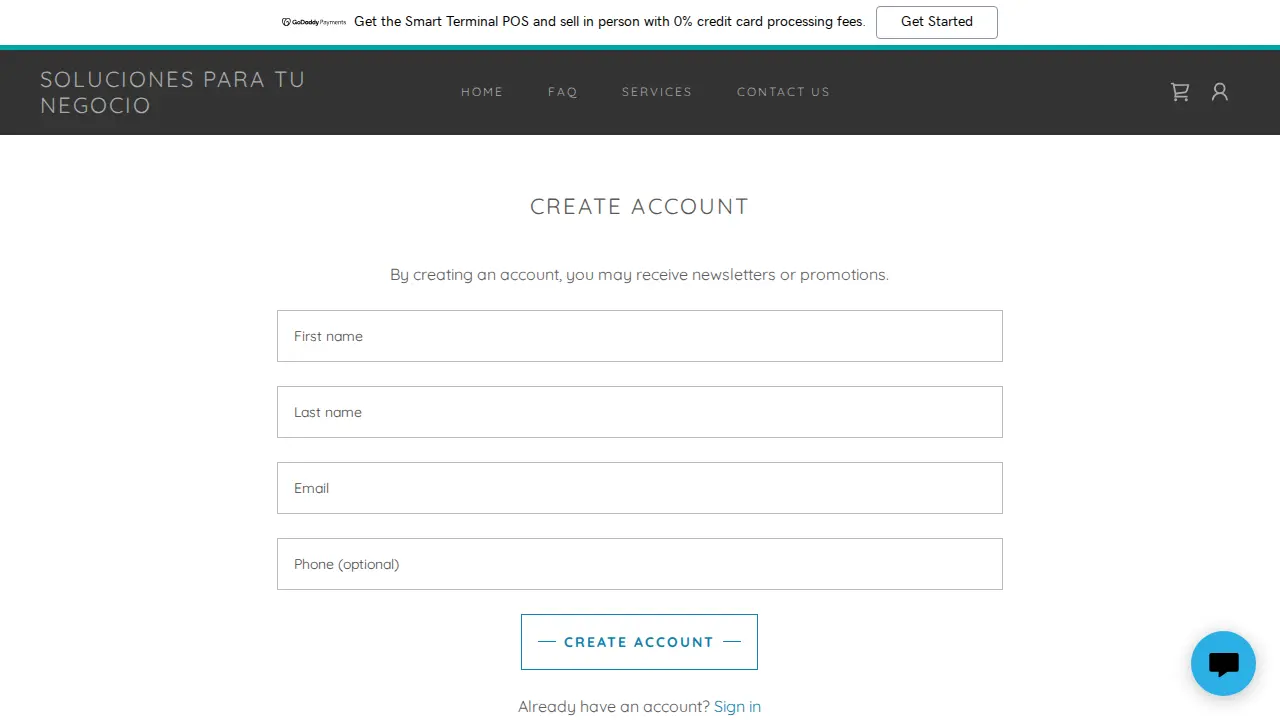Focus the First name field
This screenshot has height=720, width=1280.
tap(640, 336)
